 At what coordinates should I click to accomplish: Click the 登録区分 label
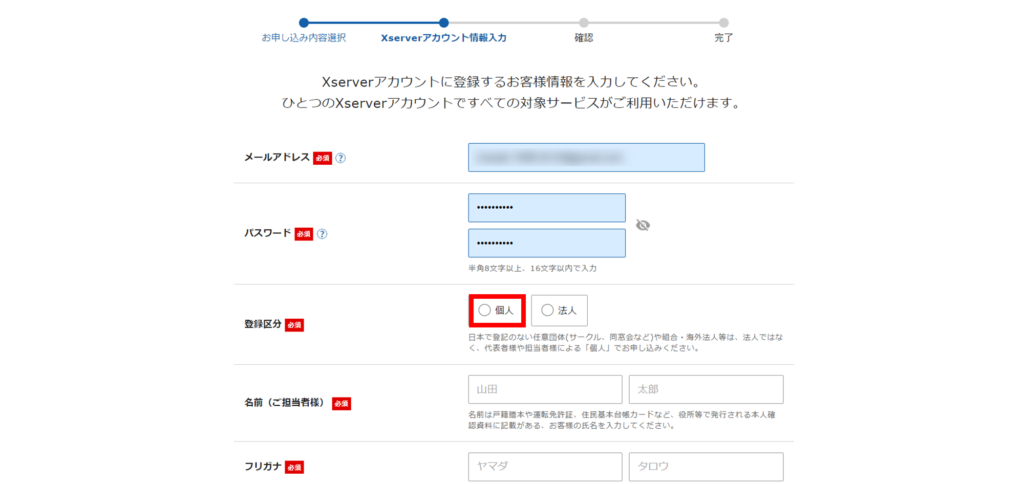pyautogui.click(x=263, y=324)
